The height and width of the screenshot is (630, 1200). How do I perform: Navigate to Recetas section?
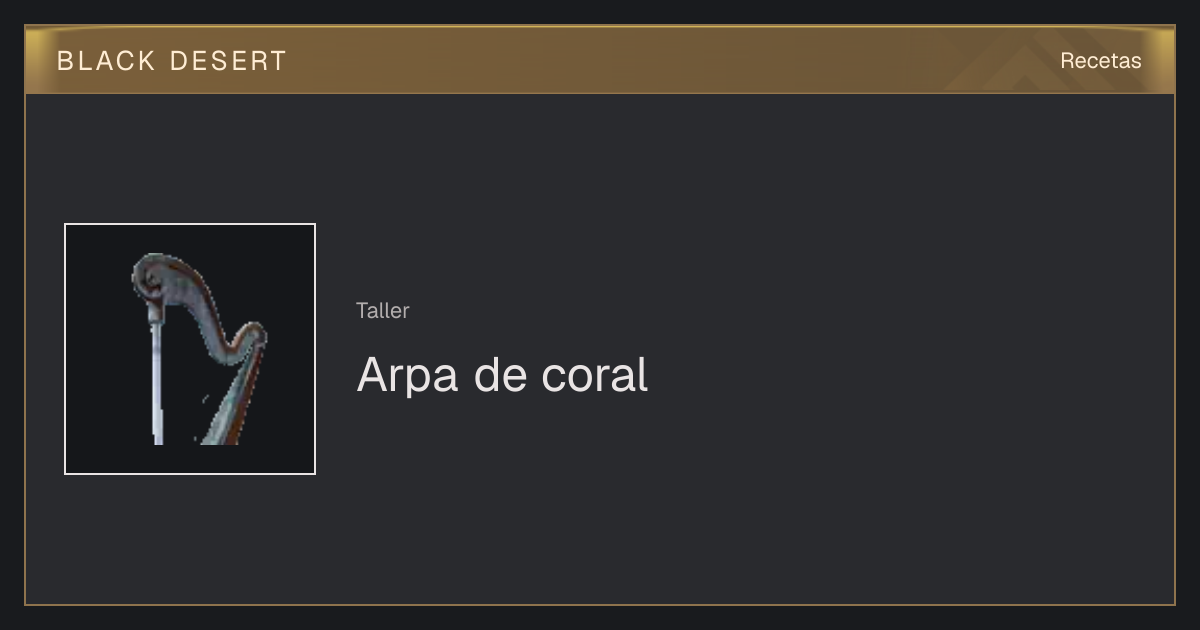(x=1100, y=61)
